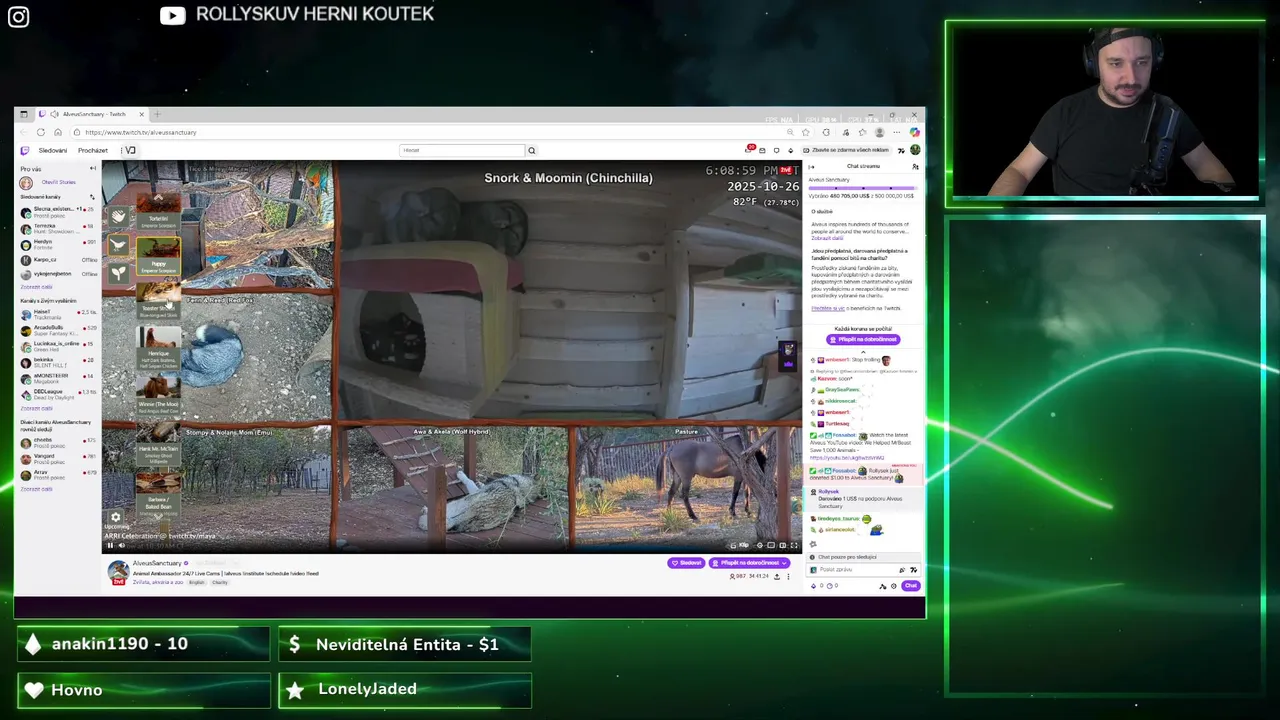The image size is (1280, 720).
Task: Select the AlveusSanctuary browser tab
Action: point(92,114)
